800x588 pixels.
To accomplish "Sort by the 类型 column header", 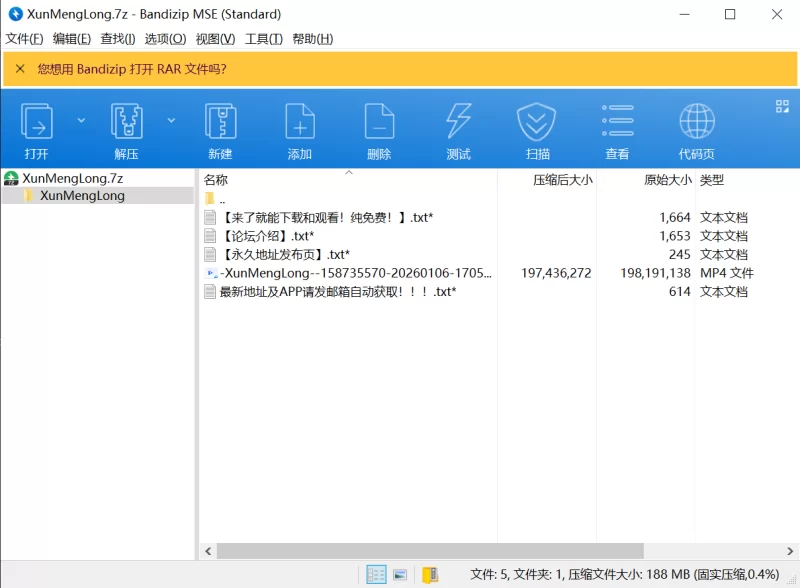I will point(712,180).
